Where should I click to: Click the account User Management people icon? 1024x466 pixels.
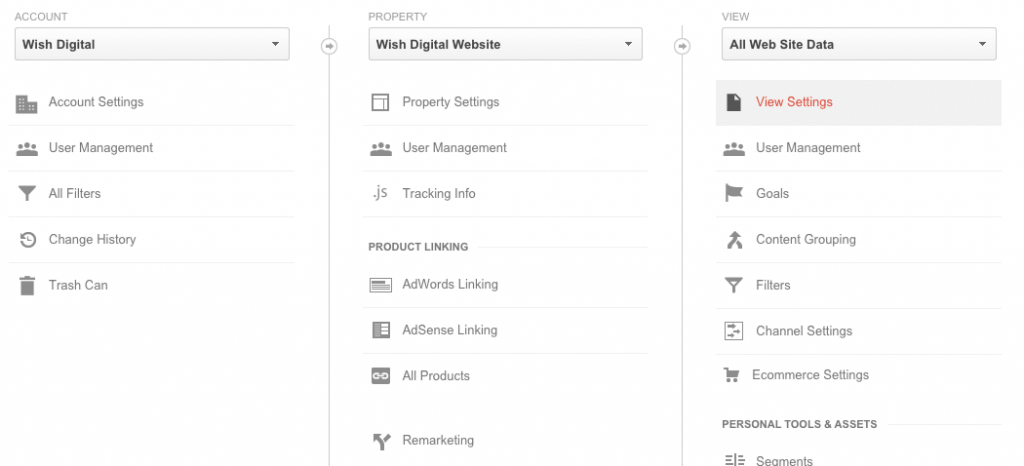tap(27, 149)
